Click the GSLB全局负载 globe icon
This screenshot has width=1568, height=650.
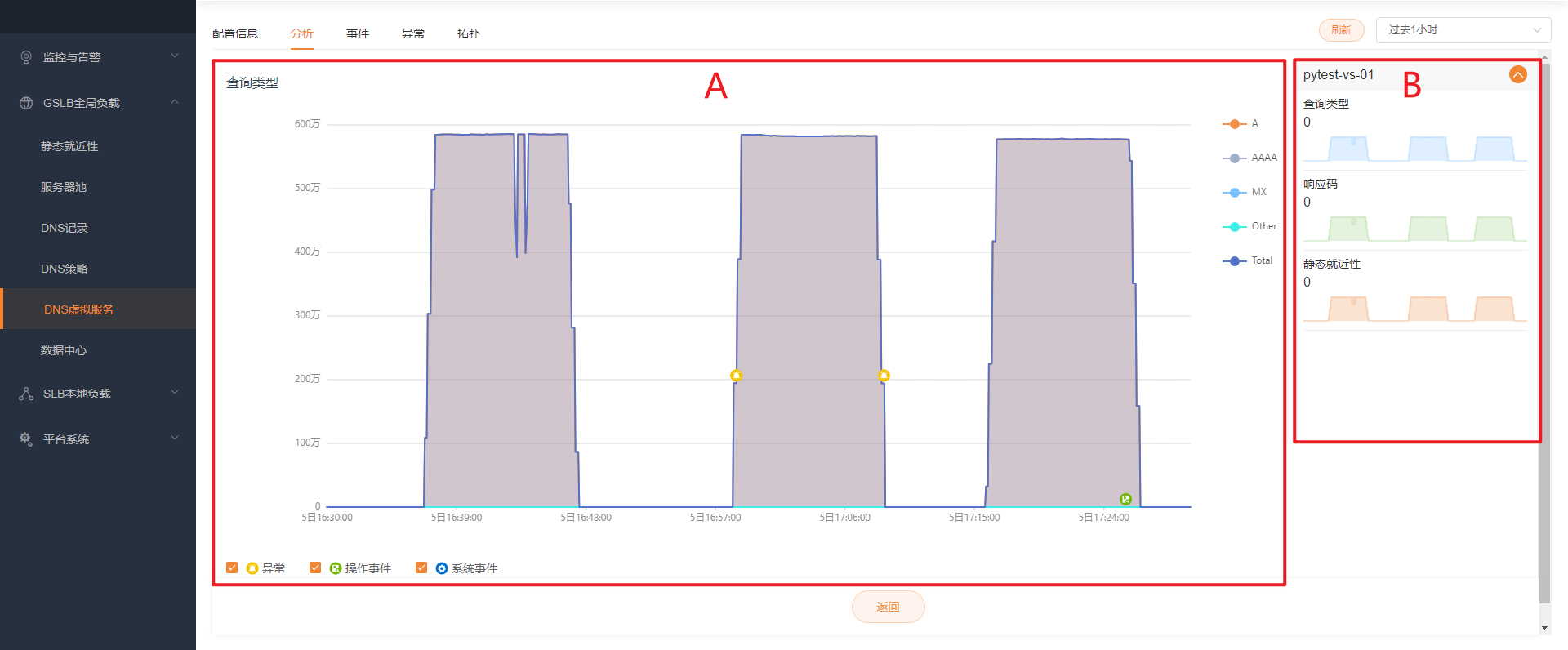(26, 103)
